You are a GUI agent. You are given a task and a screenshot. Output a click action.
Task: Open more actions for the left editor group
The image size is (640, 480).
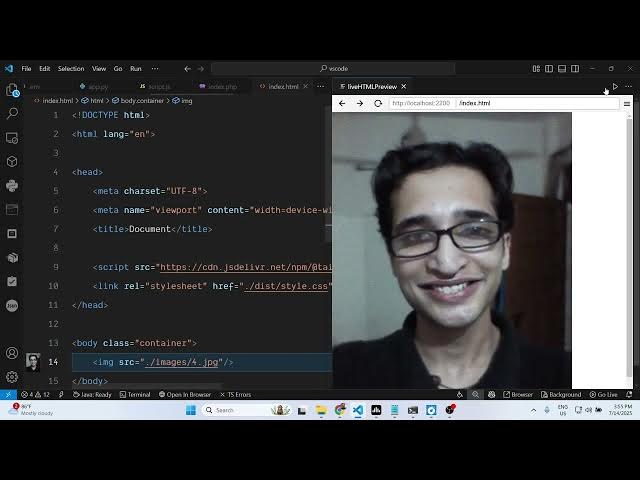pyautogui.click(x=321, y=87)
